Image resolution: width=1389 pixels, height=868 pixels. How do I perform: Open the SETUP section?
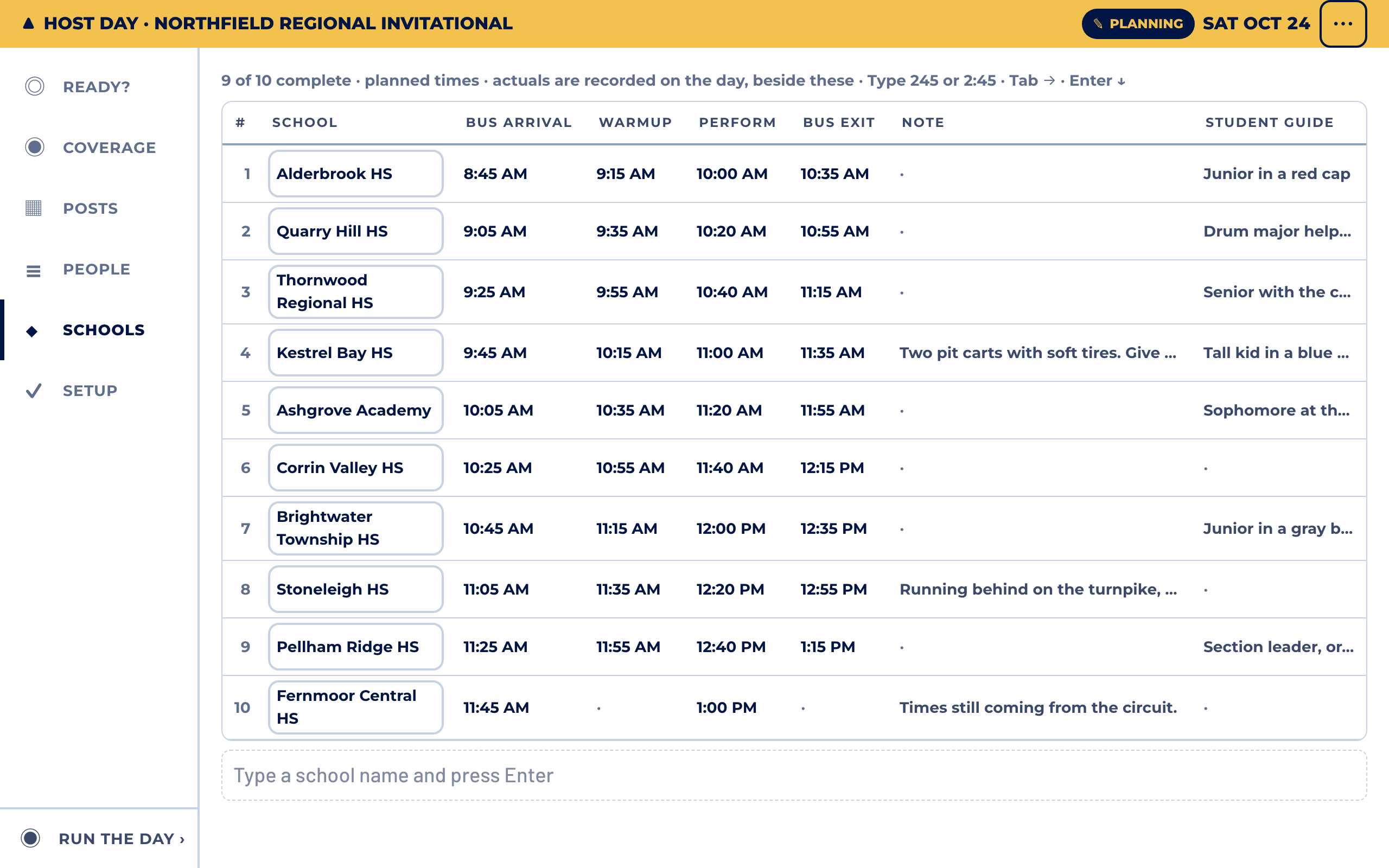(99, 391)
